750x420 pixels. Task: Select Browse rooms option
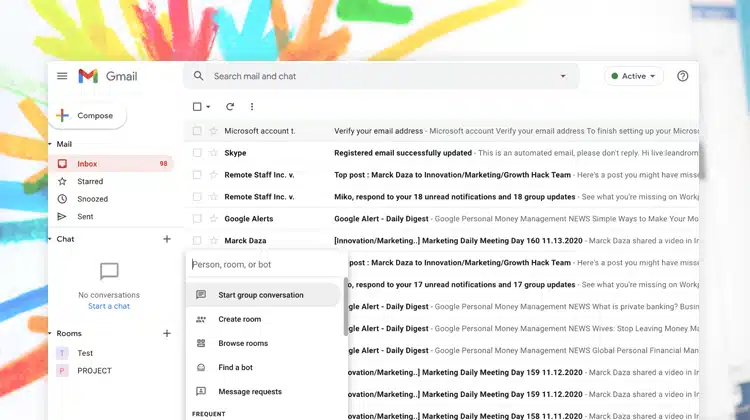[264, 343]
